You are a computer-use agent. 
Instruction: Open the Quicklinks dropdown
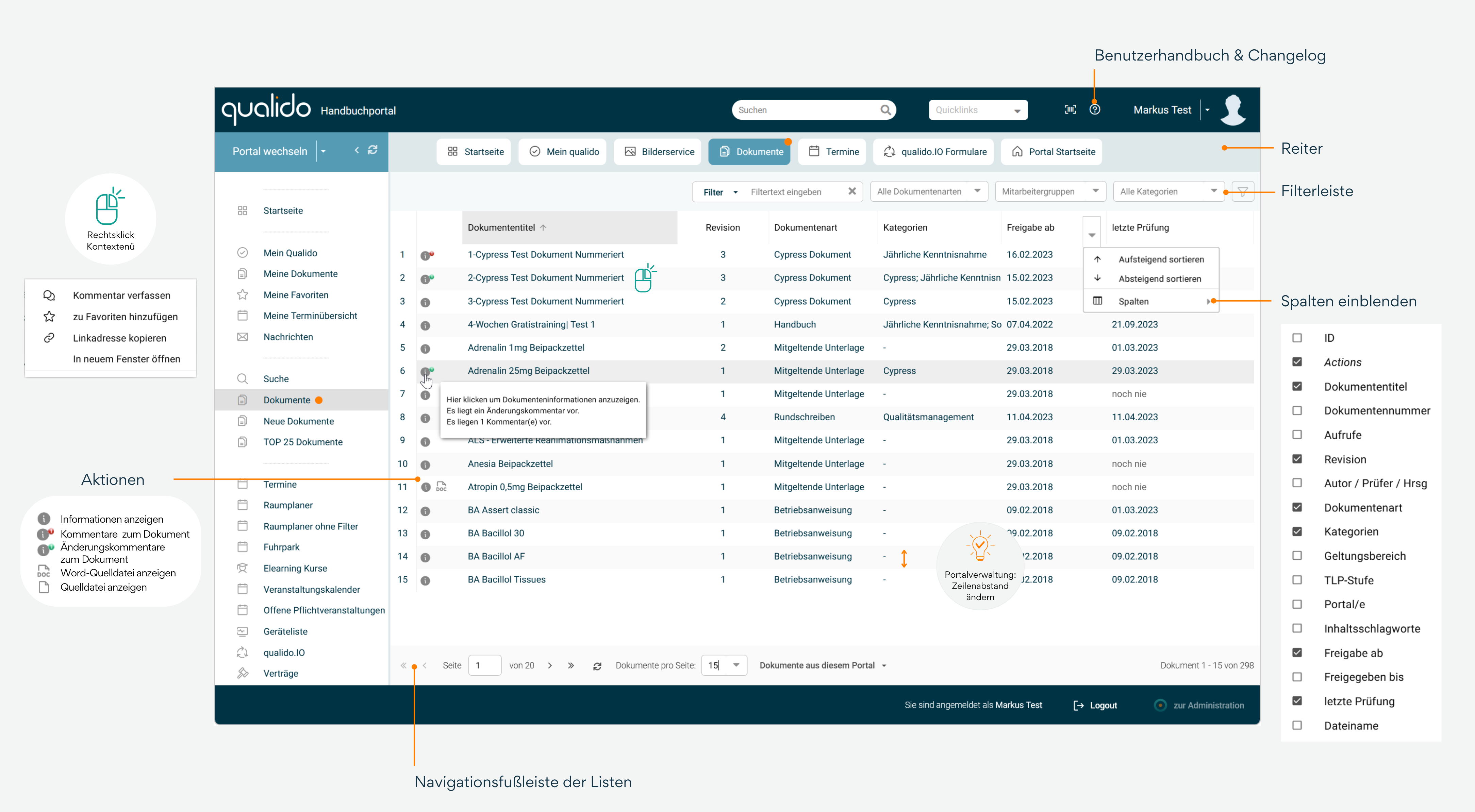coord(977,110)
